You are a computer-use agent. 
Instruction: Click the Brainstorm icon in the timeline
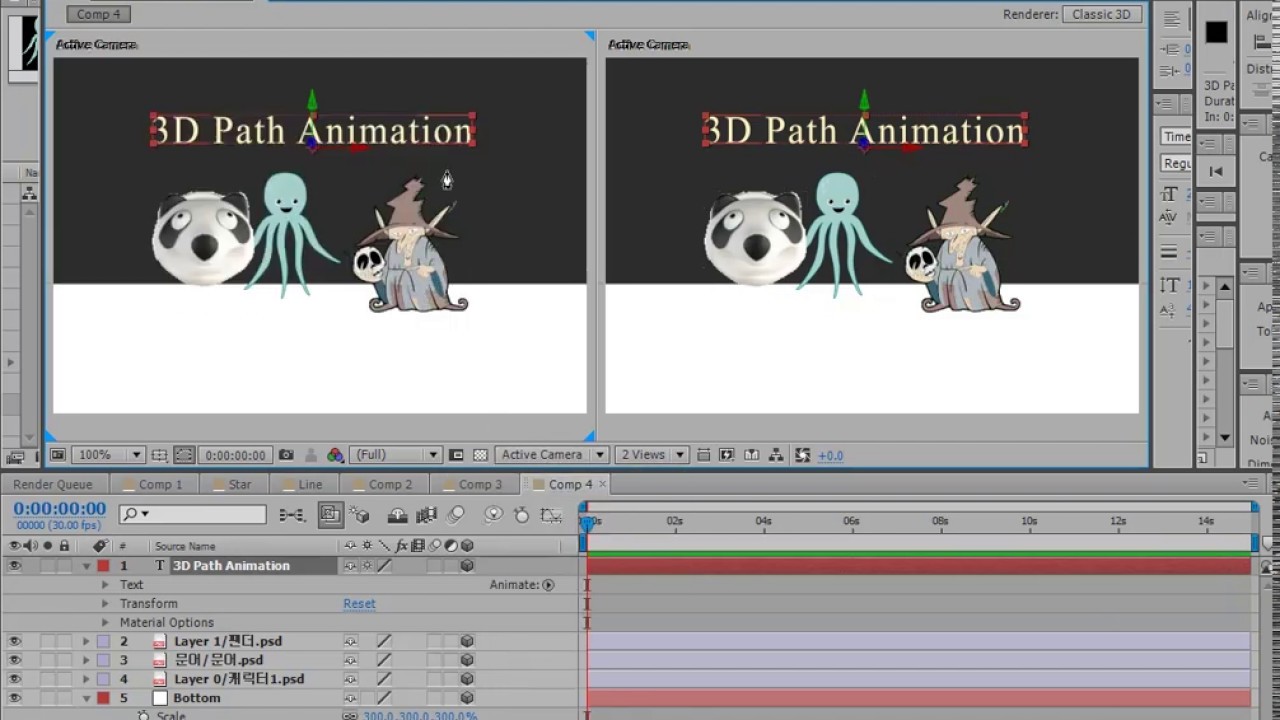point(493,515)
